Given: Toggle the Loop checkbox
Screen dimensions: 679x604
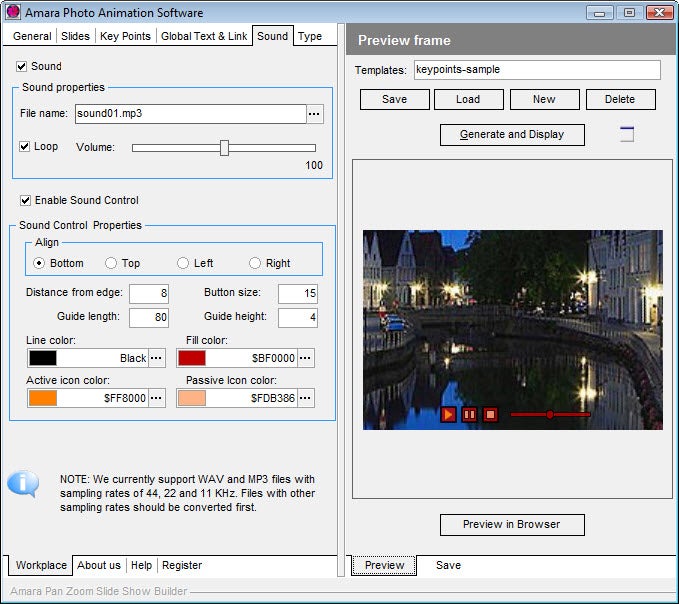Looking at the screenshot, I should click(25, 146).
